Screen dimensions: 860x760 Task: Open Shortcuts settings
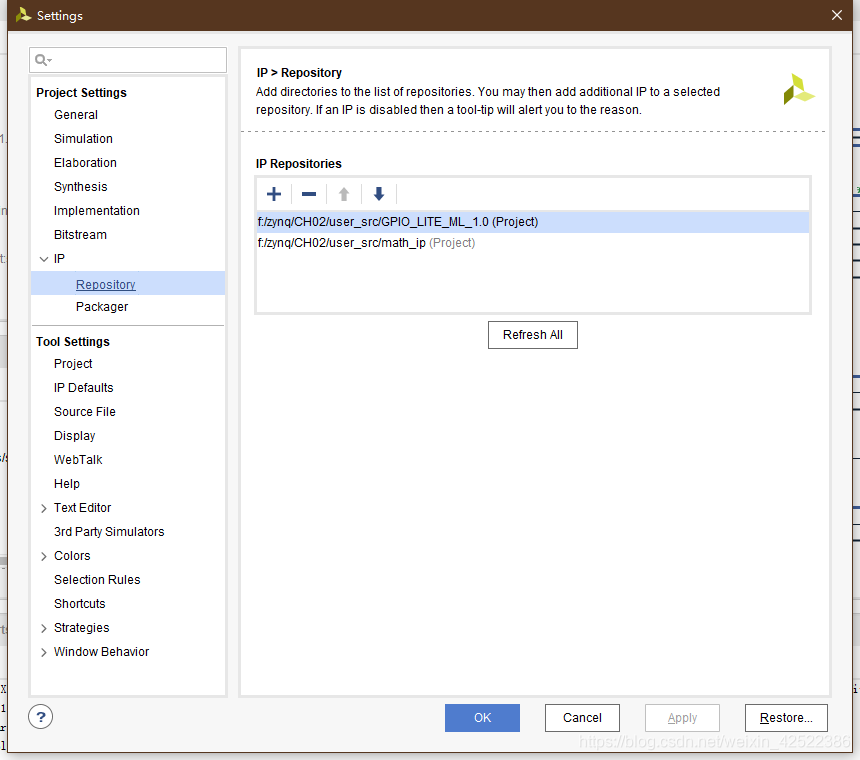click(80, 604)
